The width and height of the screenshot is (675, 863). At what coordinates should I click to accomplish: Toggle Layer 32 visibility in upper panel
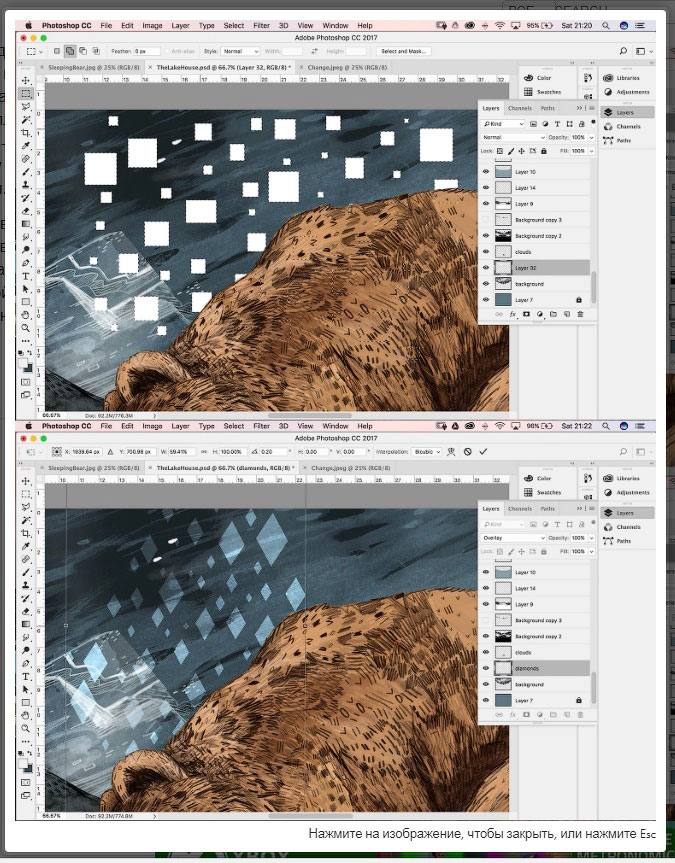[x=486, y=267]
